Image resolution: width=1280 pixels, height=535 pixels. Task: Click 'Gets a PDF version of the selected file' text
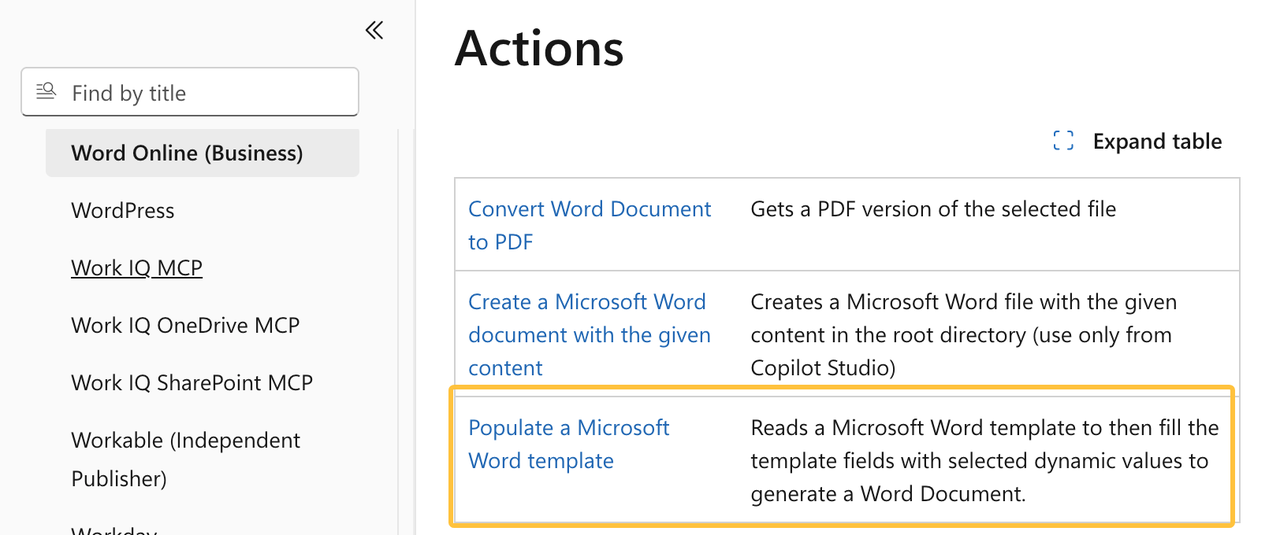pyautogui.click(x=933, y=209)
